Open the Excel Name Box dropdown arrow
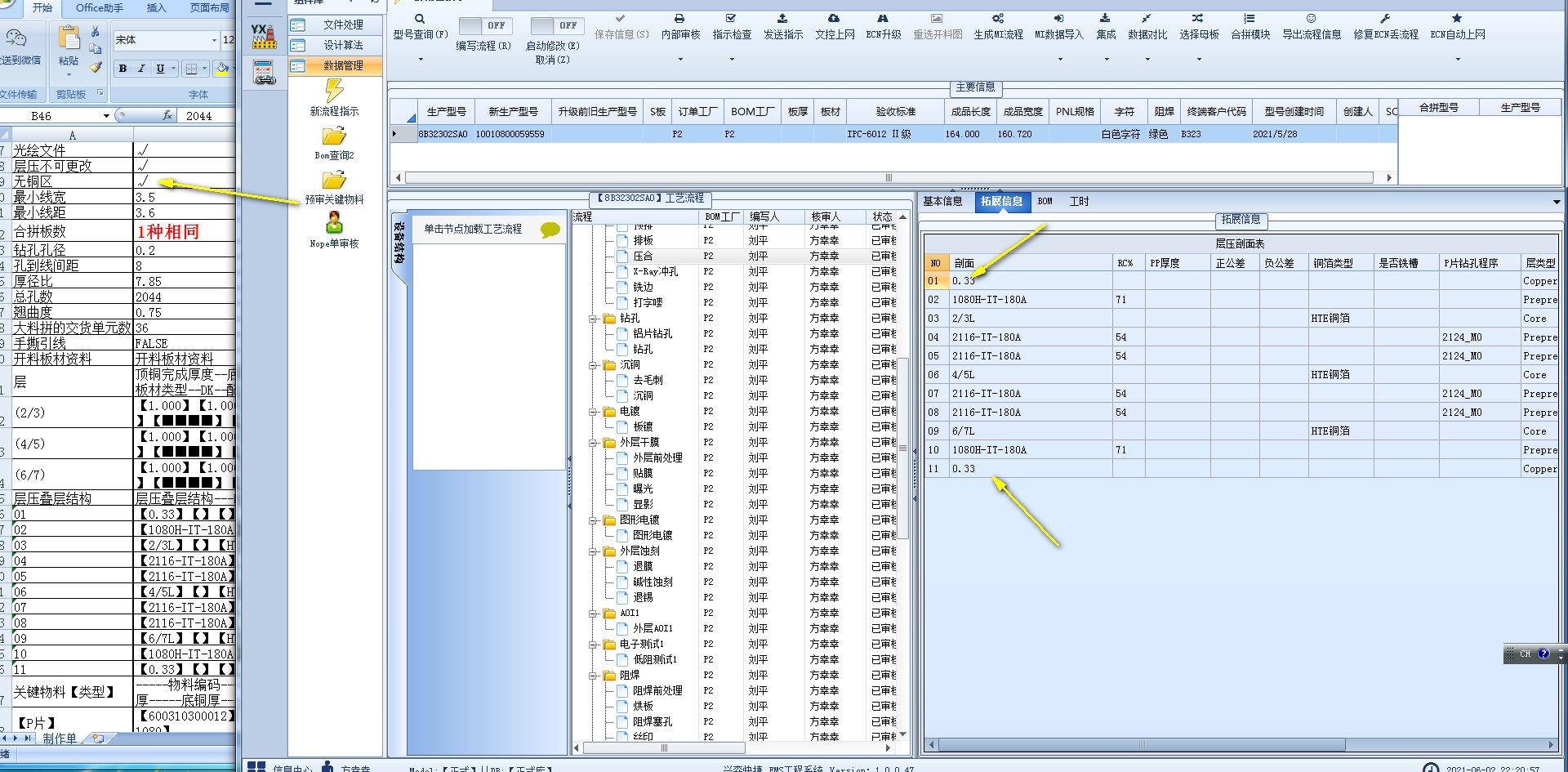 pyautogui.click(x=106, y=116)
